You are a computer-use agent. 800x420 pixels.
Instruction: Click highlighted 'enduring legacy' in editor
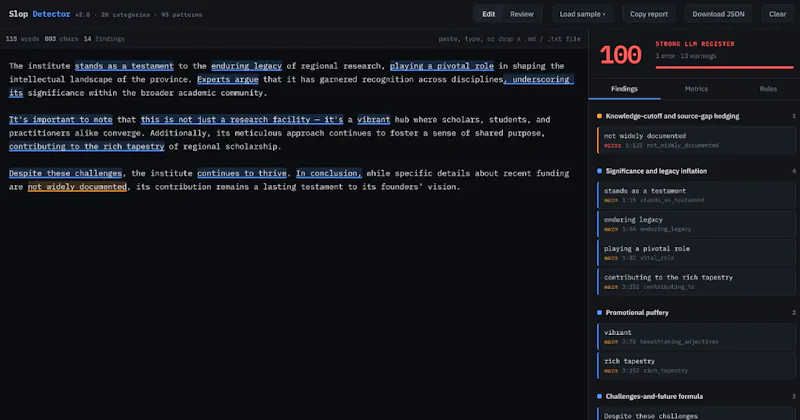(x=246, y=66)
